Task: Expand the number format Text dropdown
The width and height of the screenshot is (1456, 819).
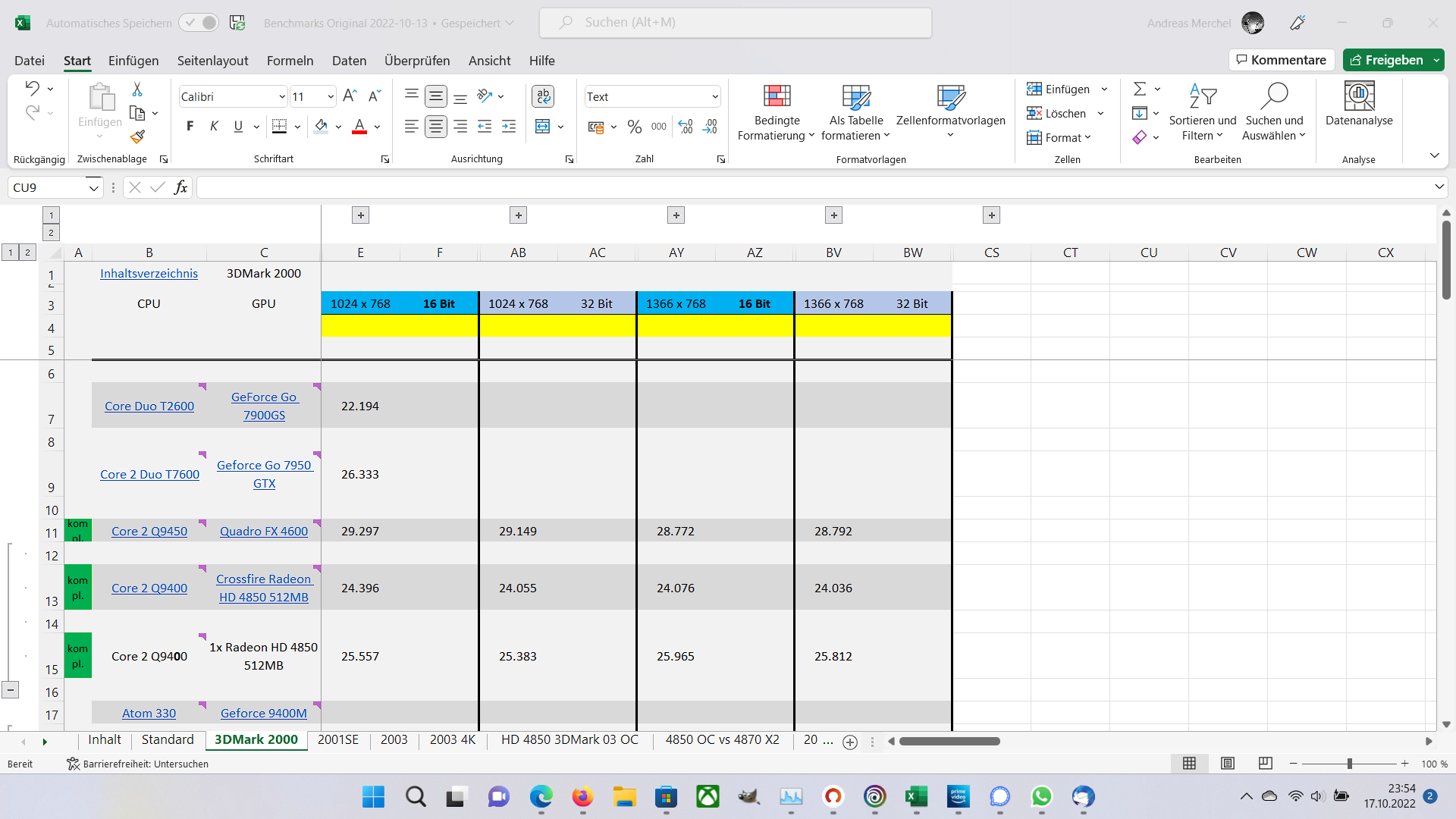Action: [714, 97]
